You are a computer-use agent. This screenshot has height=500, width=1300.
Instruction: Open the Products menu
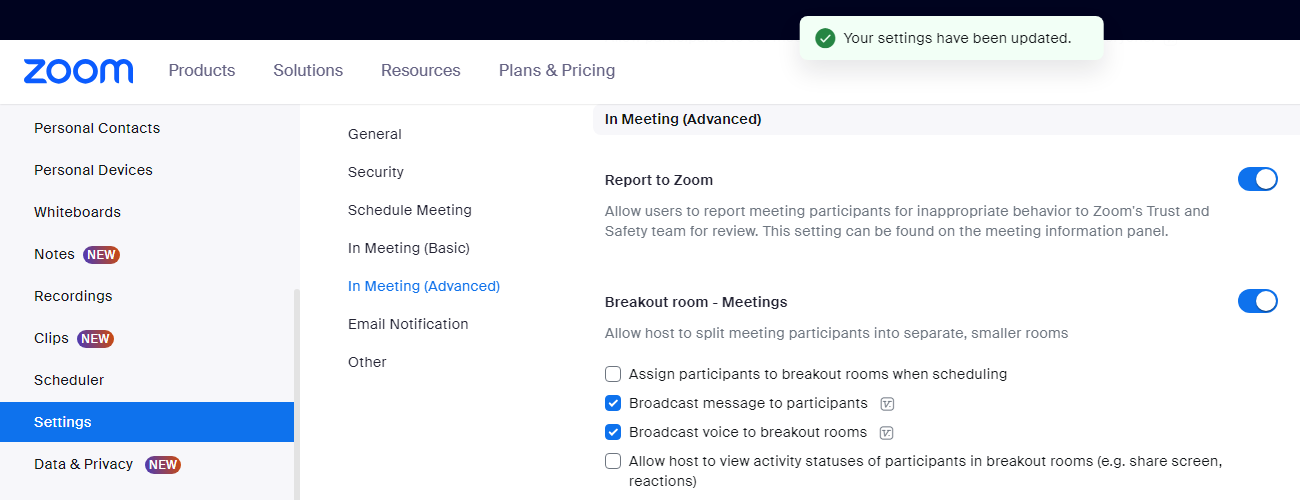pos(202,71)
